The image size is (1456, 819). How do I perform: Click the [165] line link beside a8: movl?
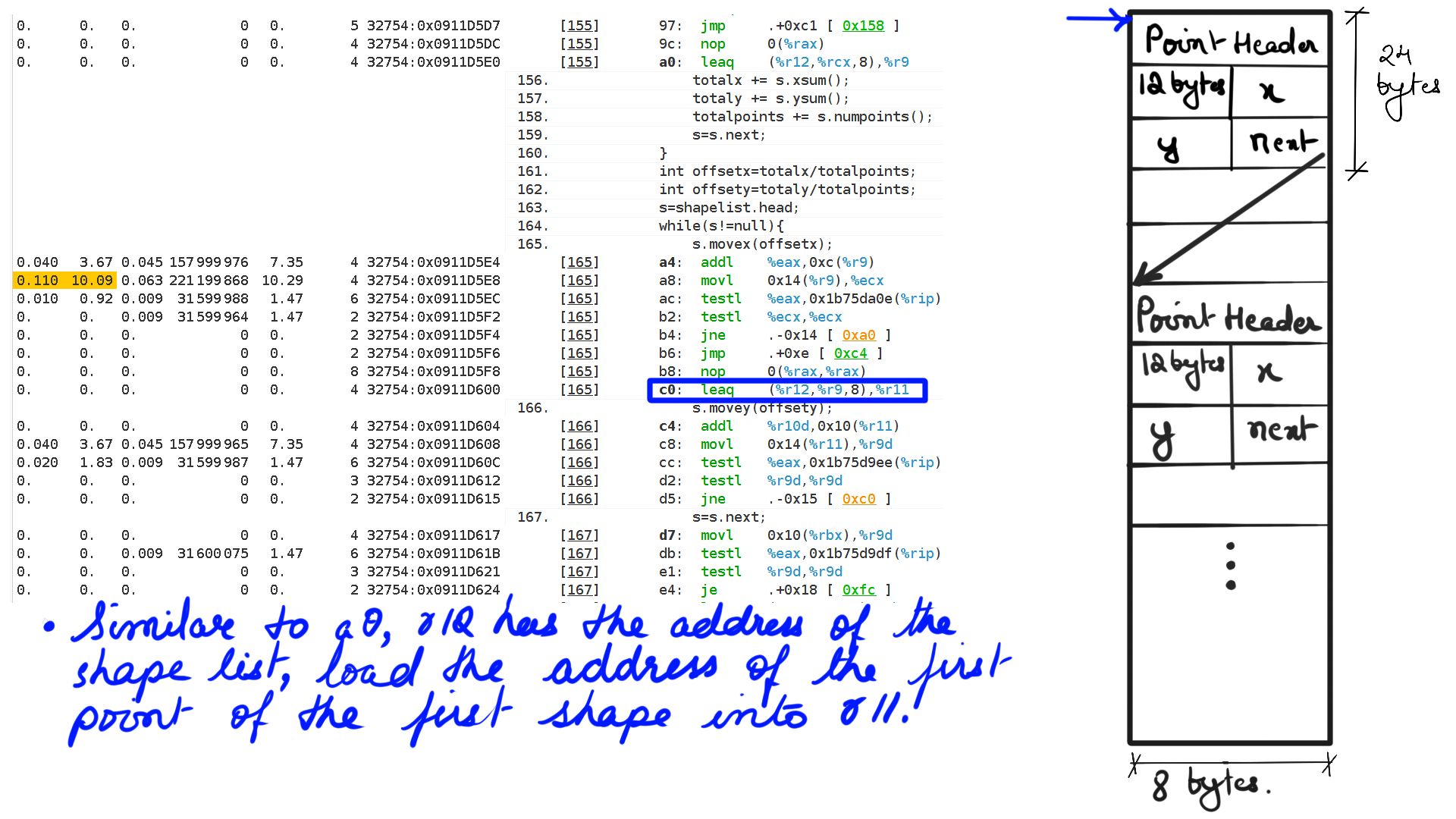[x=579, y=281]
